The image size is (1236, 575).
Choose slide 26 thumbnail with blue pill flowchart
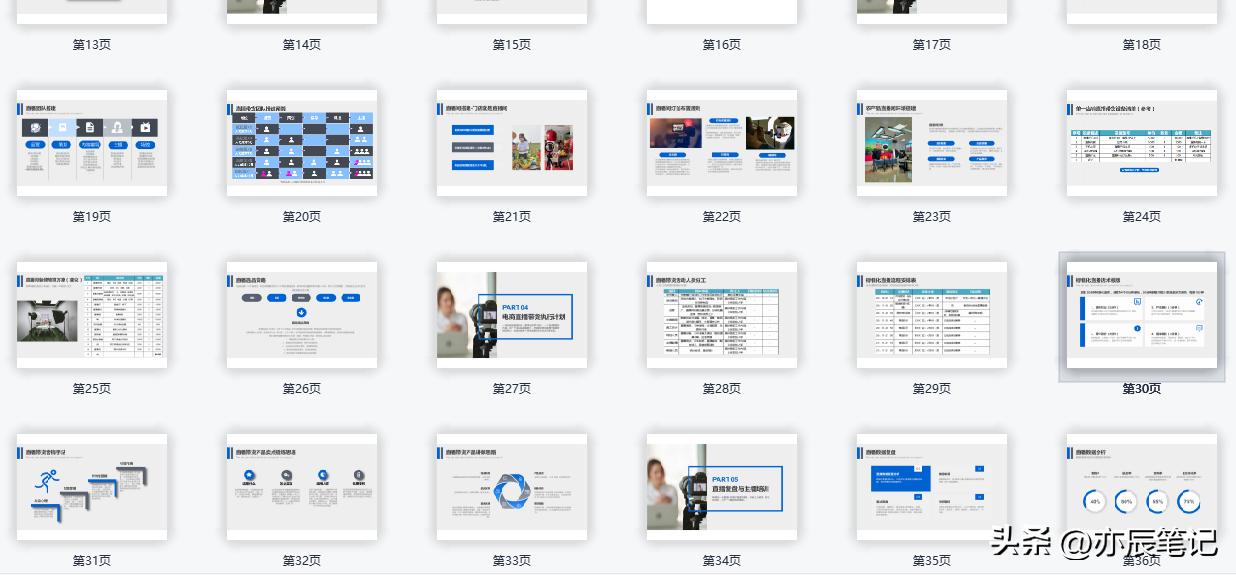[302, 315]
